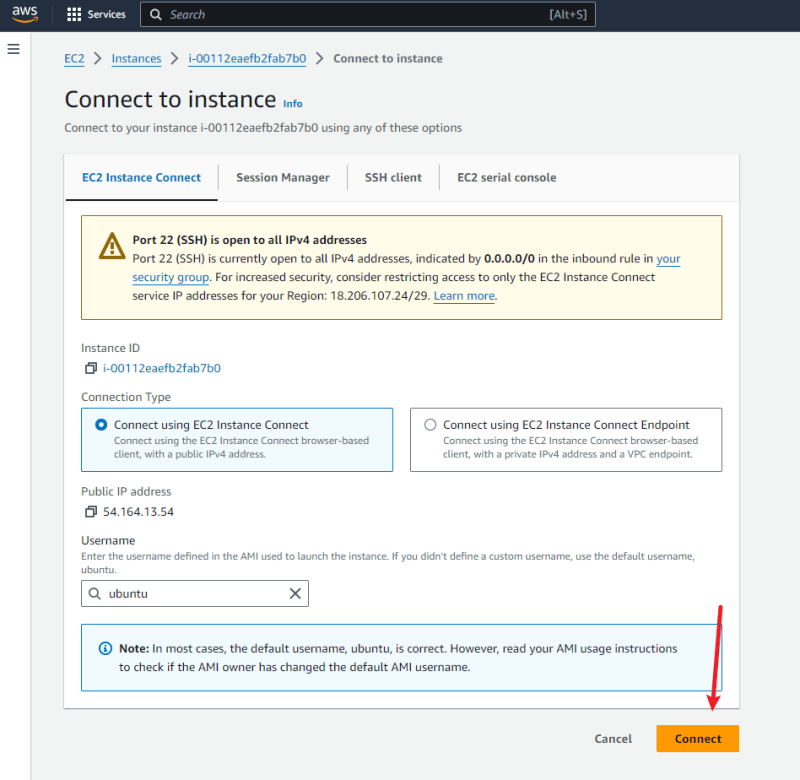The width and height of the screenshot is (800, 780).
Task: Click the info circle icon in the Note box
Action: click(105, 648)
